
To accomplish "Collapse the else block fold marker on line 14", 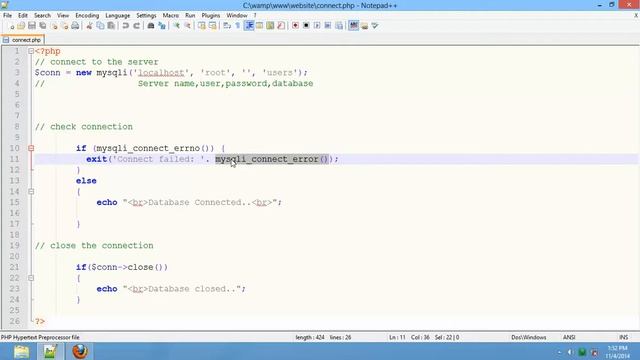I will click(x=31, y=191).
